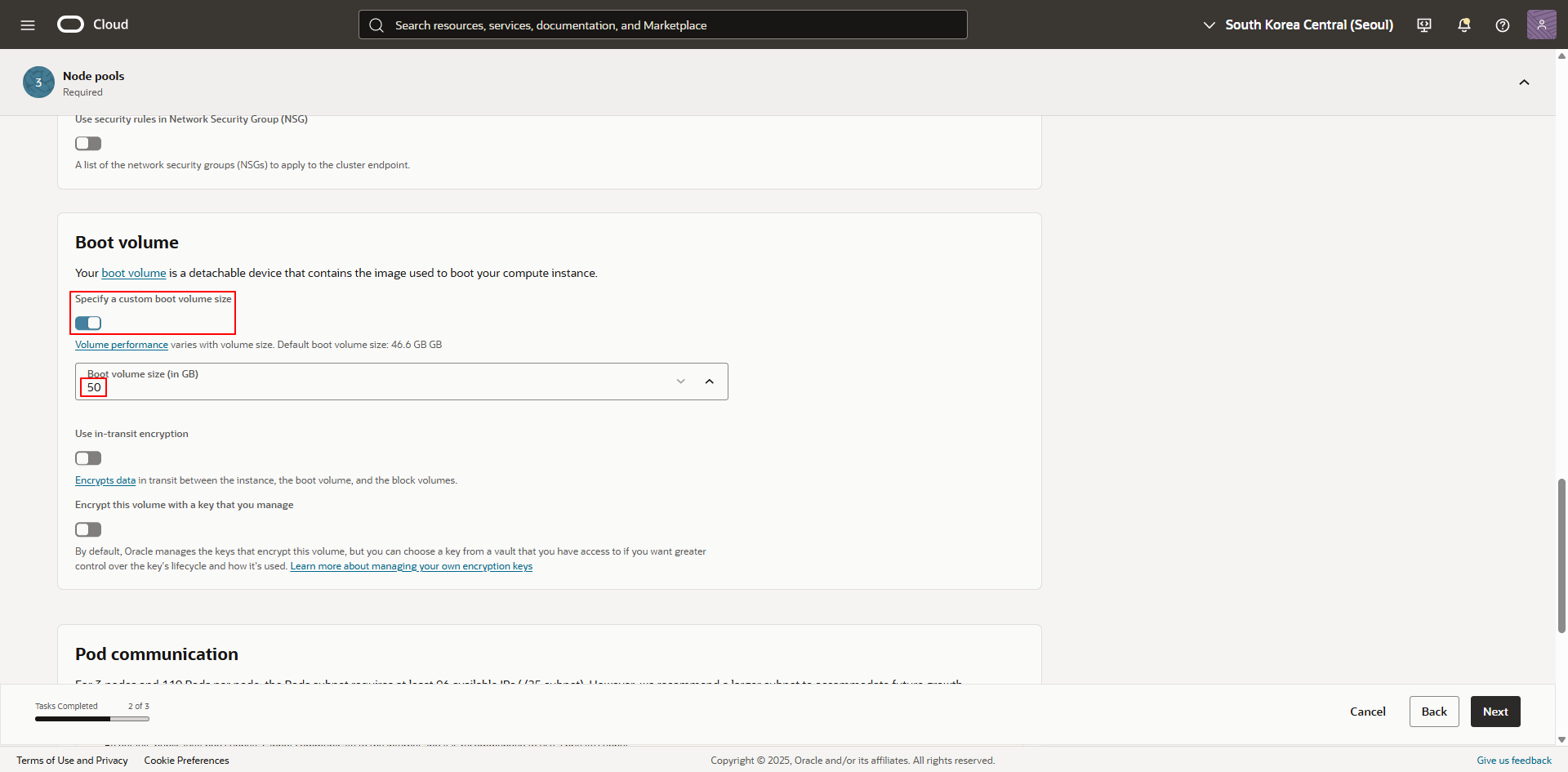The width and height of the screenshot is (1568, 772).
Task: Open Cloud Shell developer tools icon
Action: point(1424,25)
